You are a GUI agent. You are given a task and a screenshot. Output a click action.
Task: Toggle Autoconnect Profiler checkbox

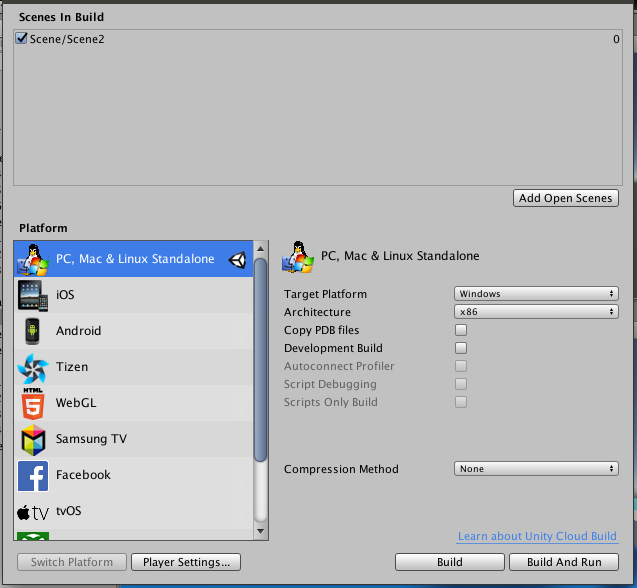[461, 366]
